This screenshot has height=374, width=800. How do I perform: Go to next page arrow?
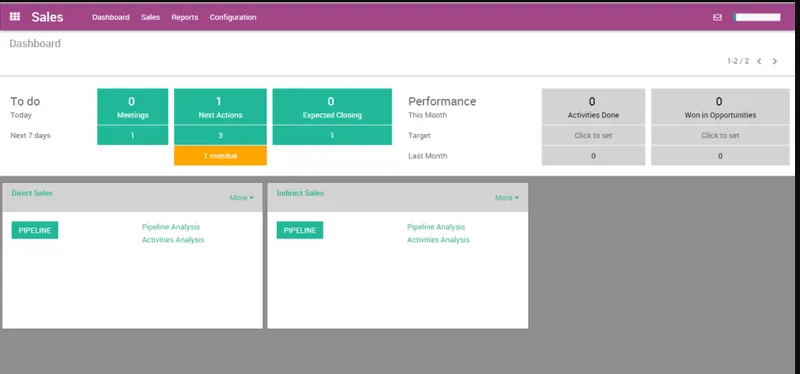tap(774, 61)
